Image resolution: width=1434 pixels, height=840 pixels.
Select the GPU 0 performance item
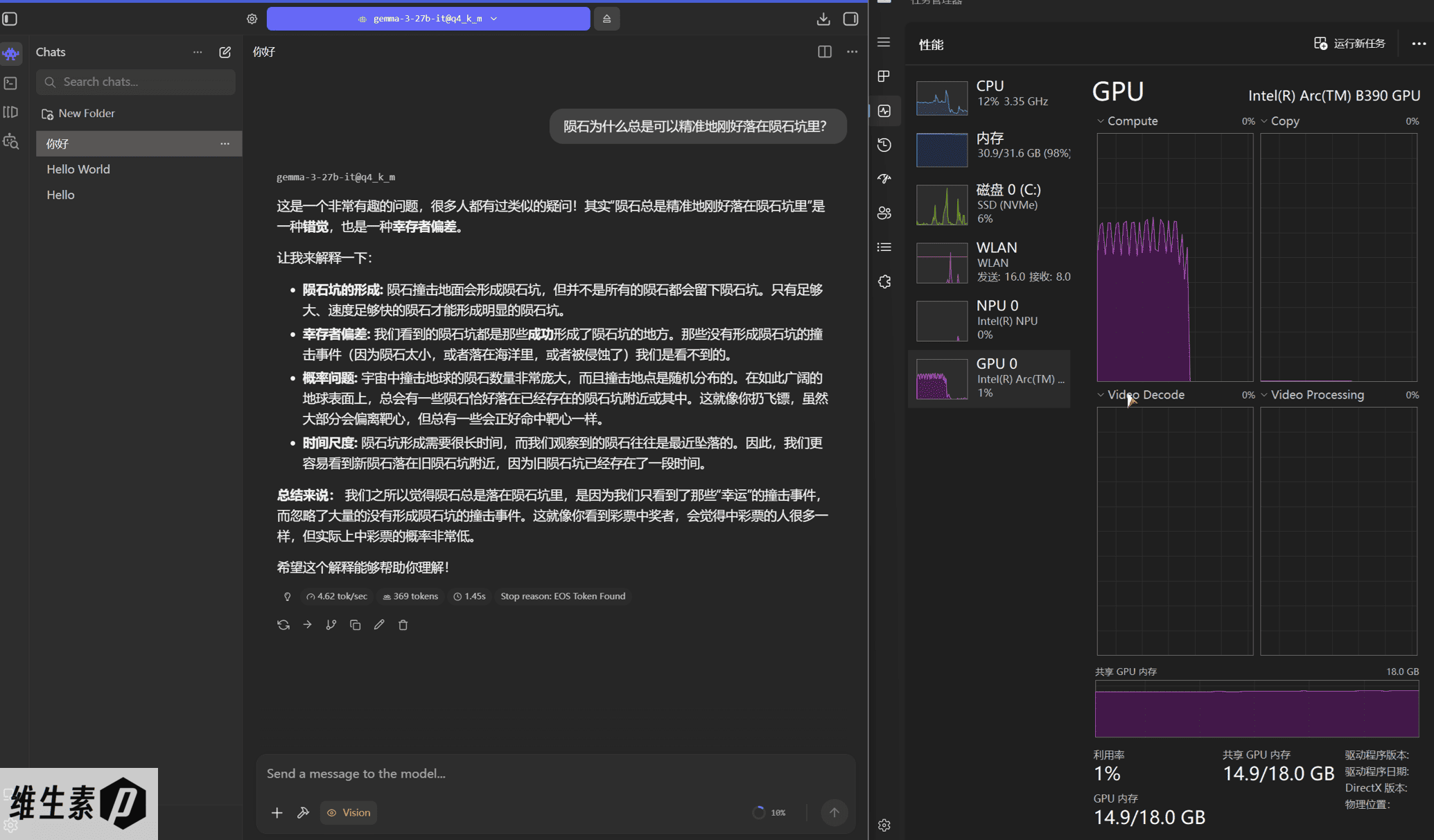click(x=989, y=378)
